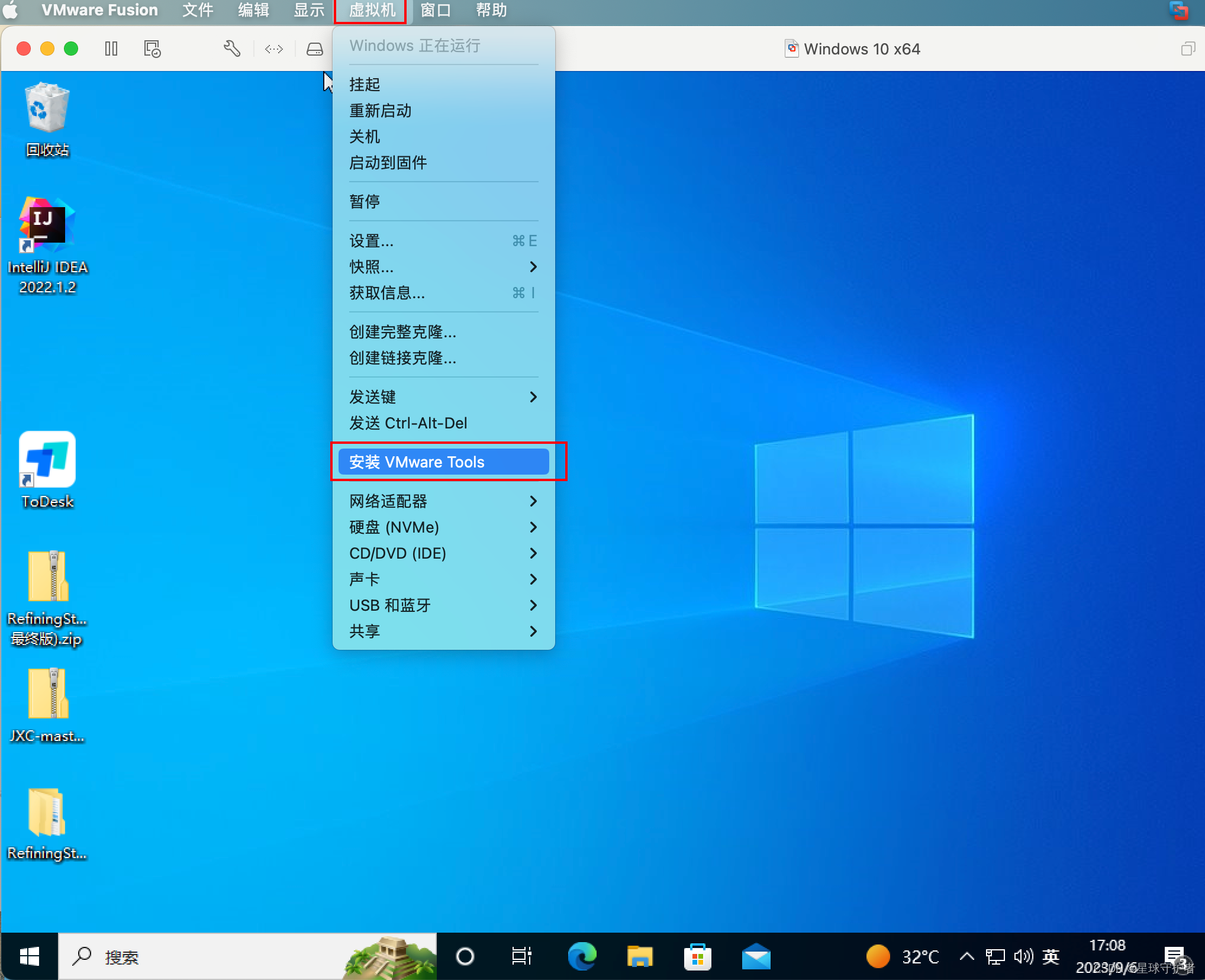Open the Apple menu

11,10
